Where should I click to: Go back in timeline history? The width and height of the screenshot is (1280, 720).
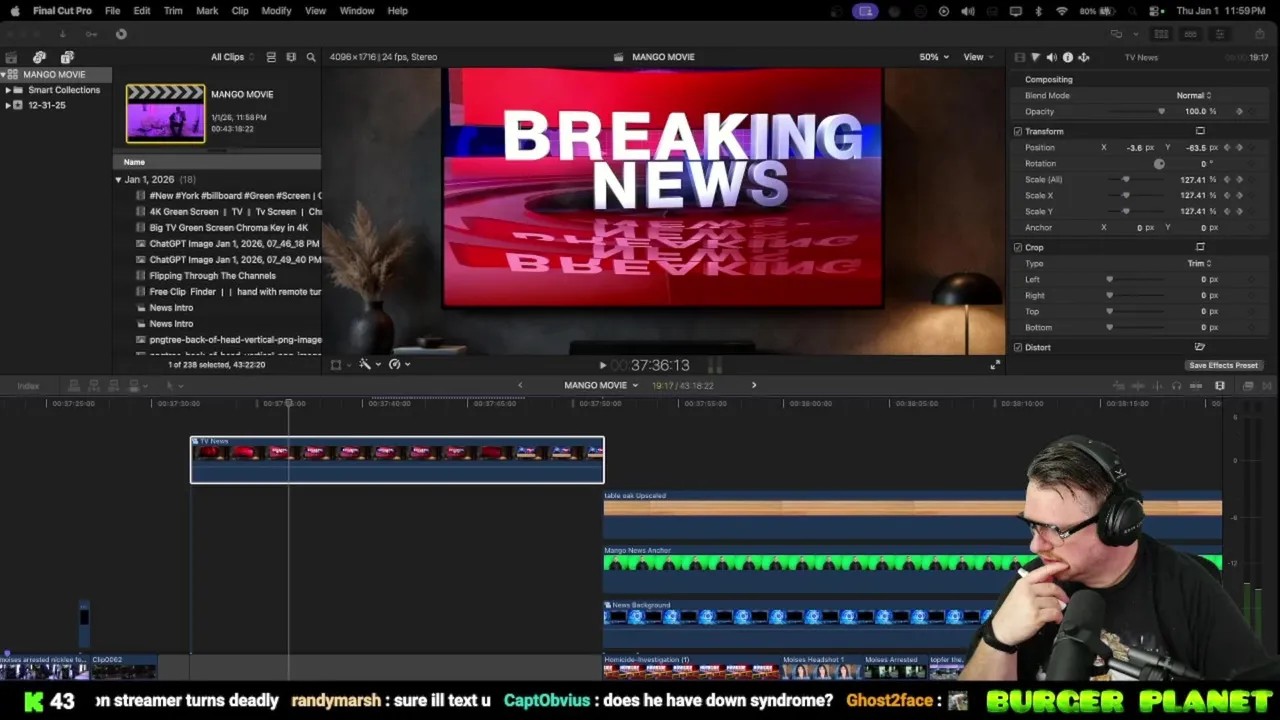coord(519,385)
